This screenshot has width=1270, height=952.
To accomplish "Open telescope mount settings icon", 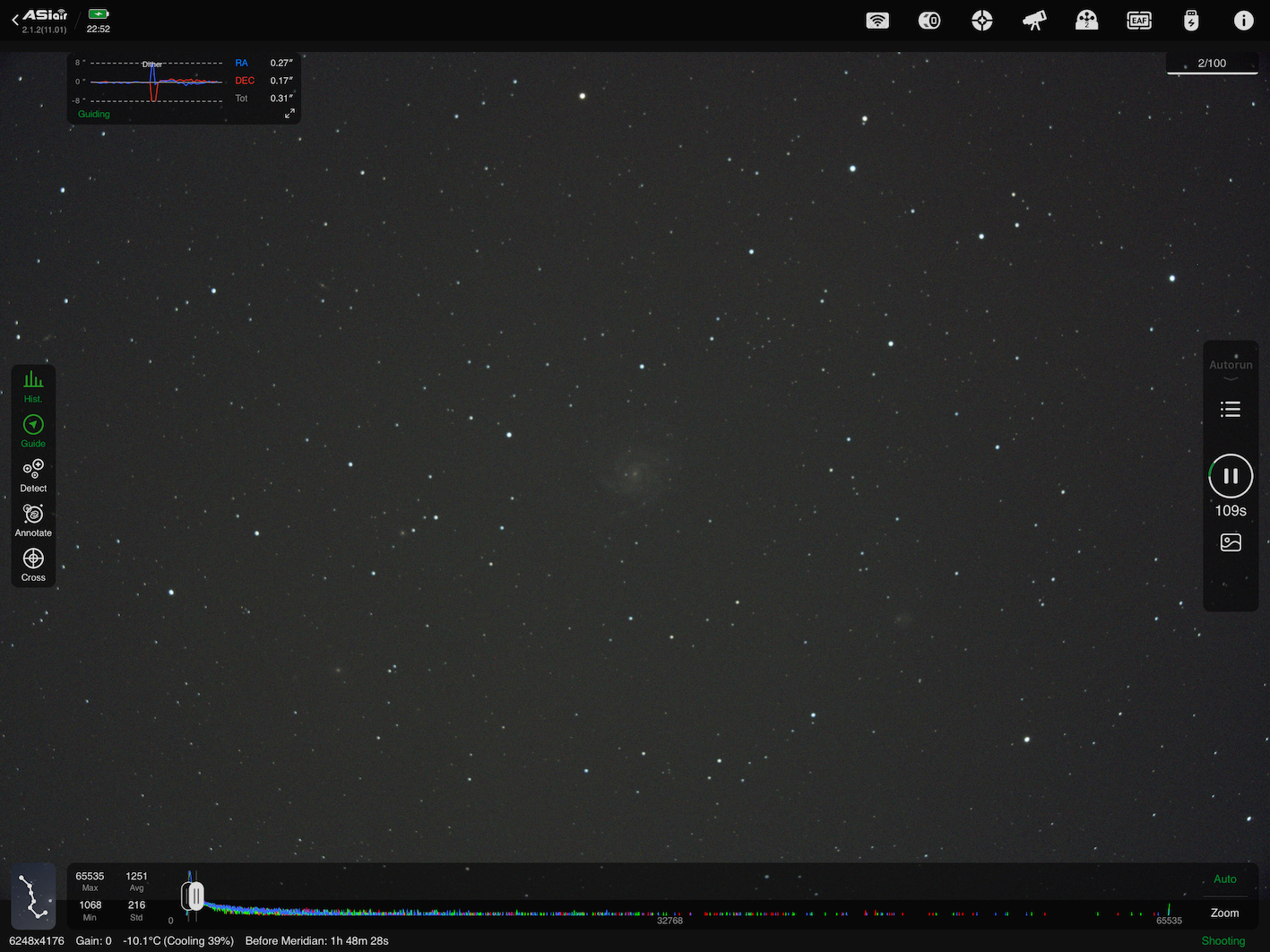I will [1034, 21].
